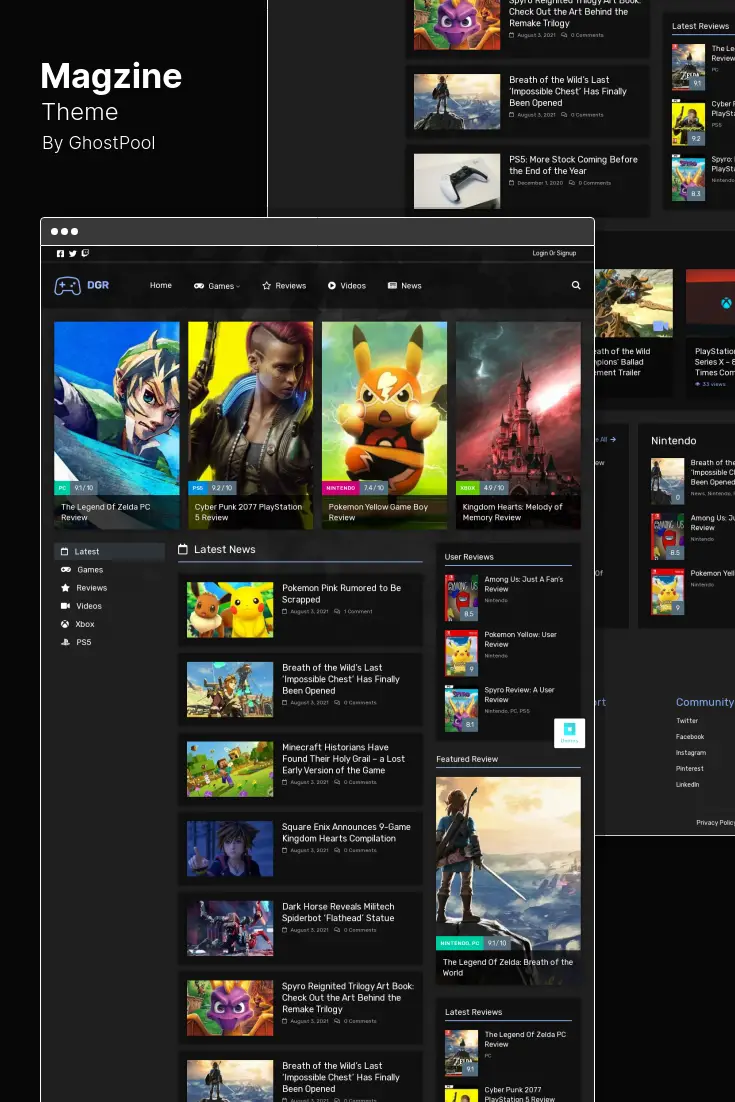The image size is (735, 1102).
Task: Click the Pokemon Pink Eevee and Pikachu thumbnail
Action: tap(230, 609)
